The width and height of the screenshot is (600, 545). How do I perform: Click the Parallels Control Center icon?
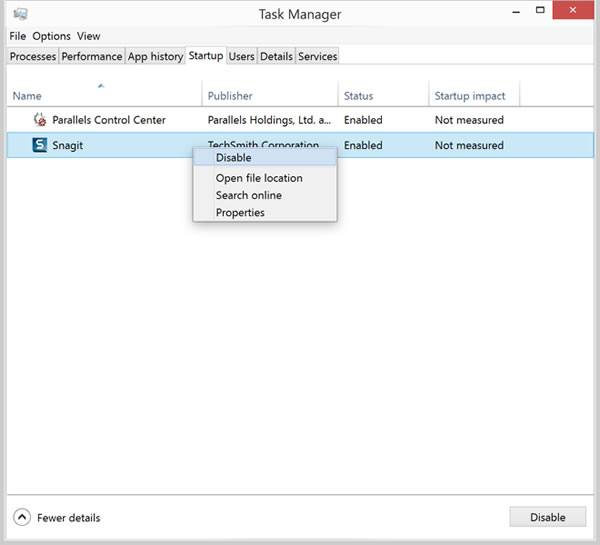pos(40,120)
